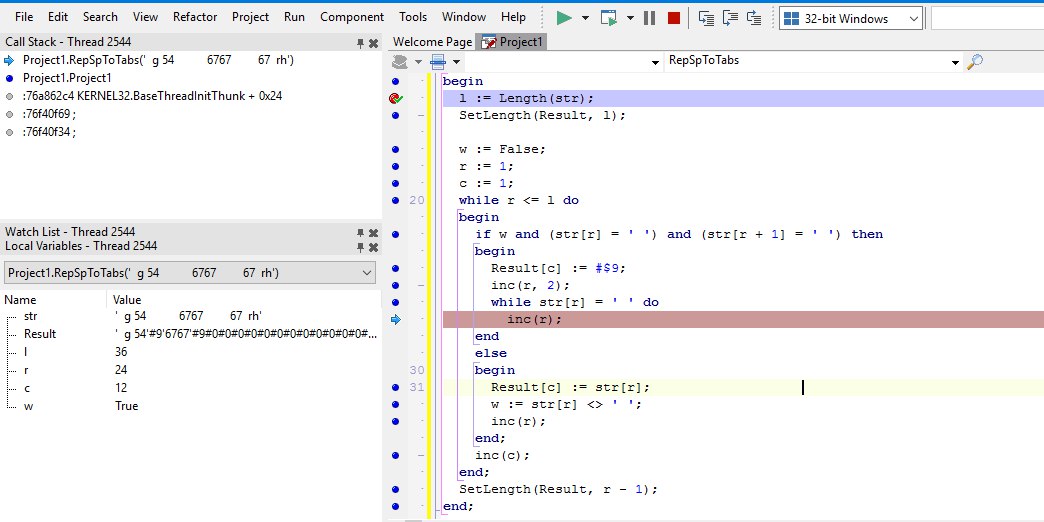The height and width of the screenshot is (522, 1044).
Task: Select Project1.Project1 call stack entry
Action: (67, 78)
